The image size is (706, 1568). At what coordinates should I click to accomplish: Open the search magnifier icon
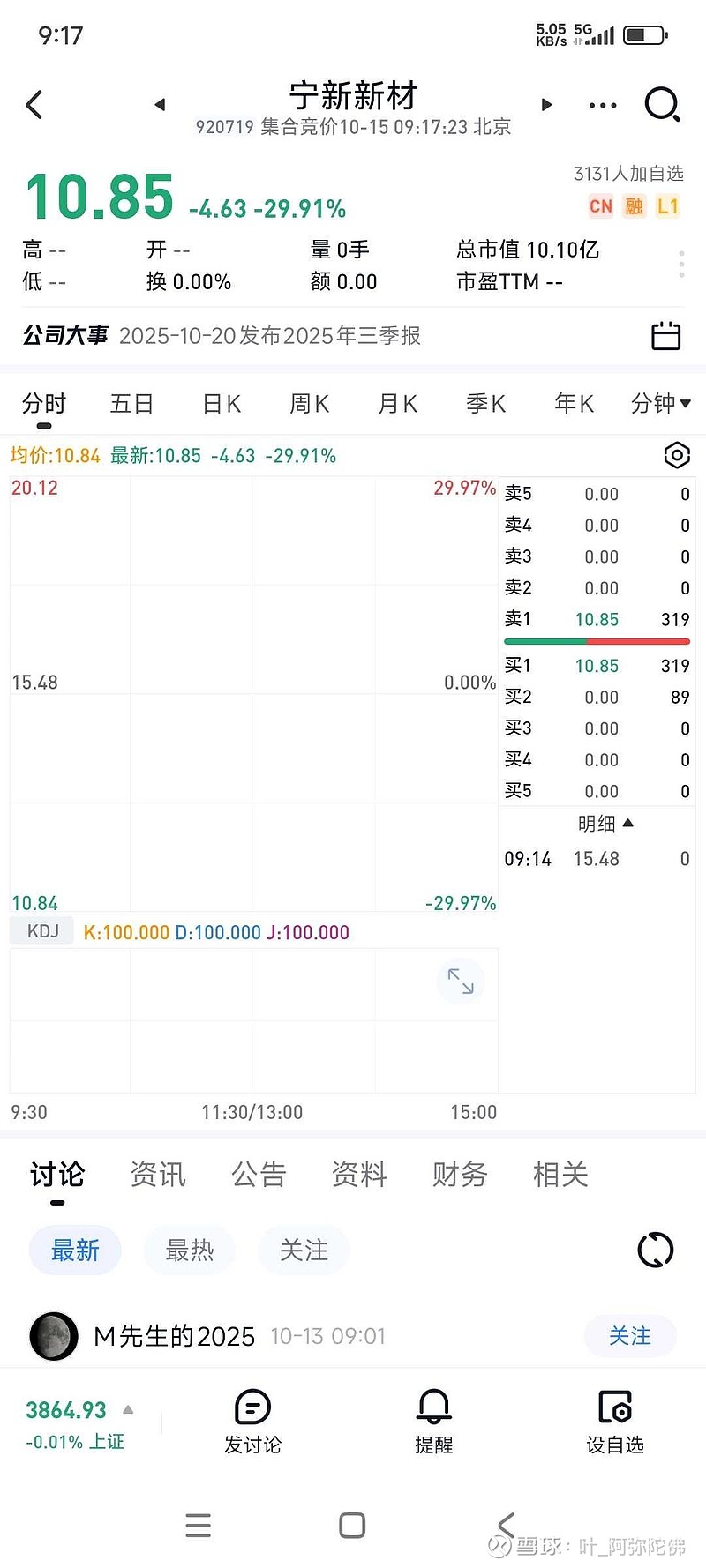(662, 105)
